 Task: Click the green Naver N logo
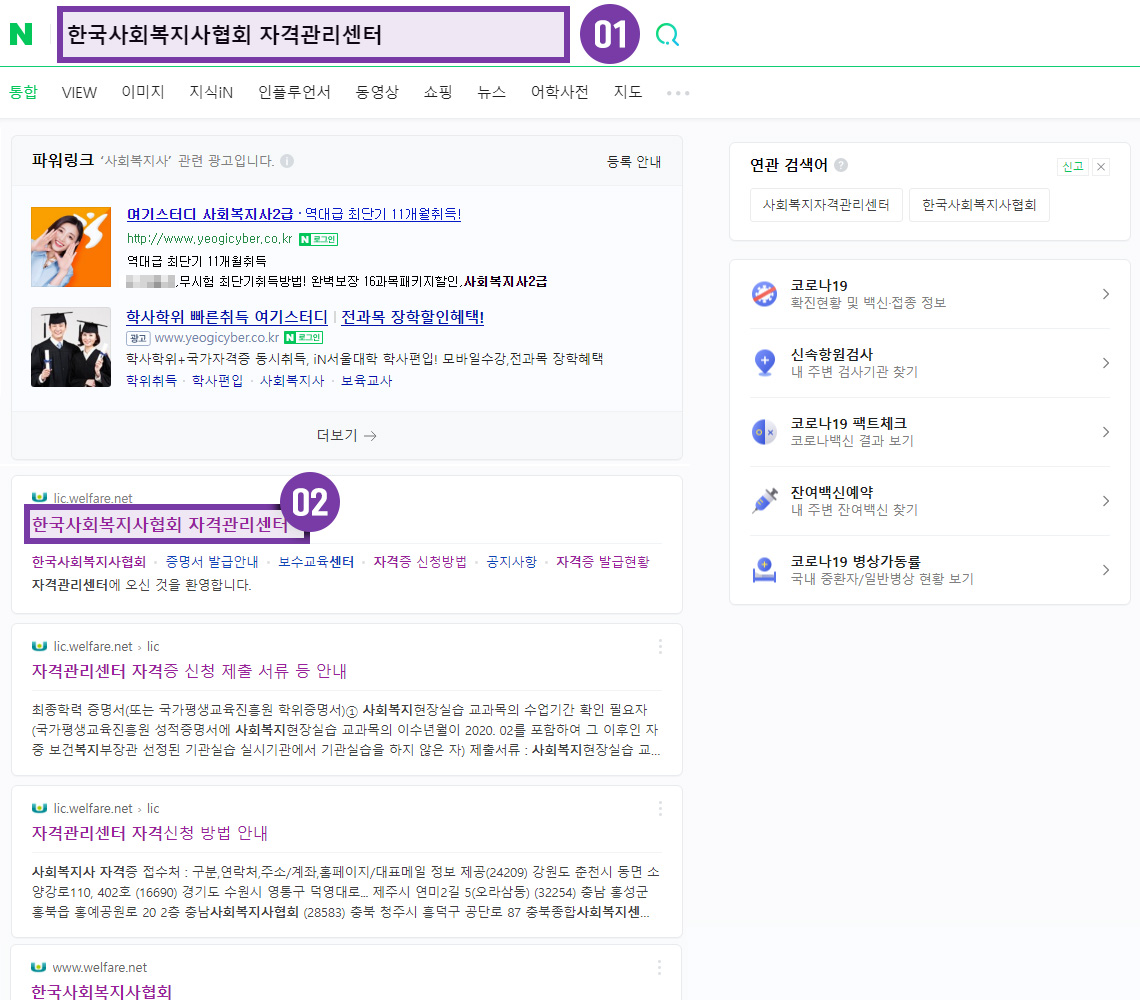click(21, 34)
